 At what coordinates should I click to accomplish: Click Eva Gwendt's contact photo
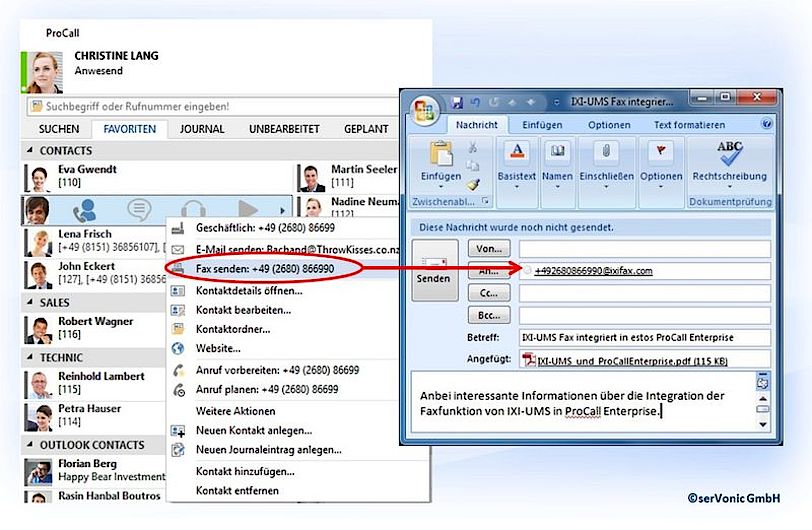(38, 178)
